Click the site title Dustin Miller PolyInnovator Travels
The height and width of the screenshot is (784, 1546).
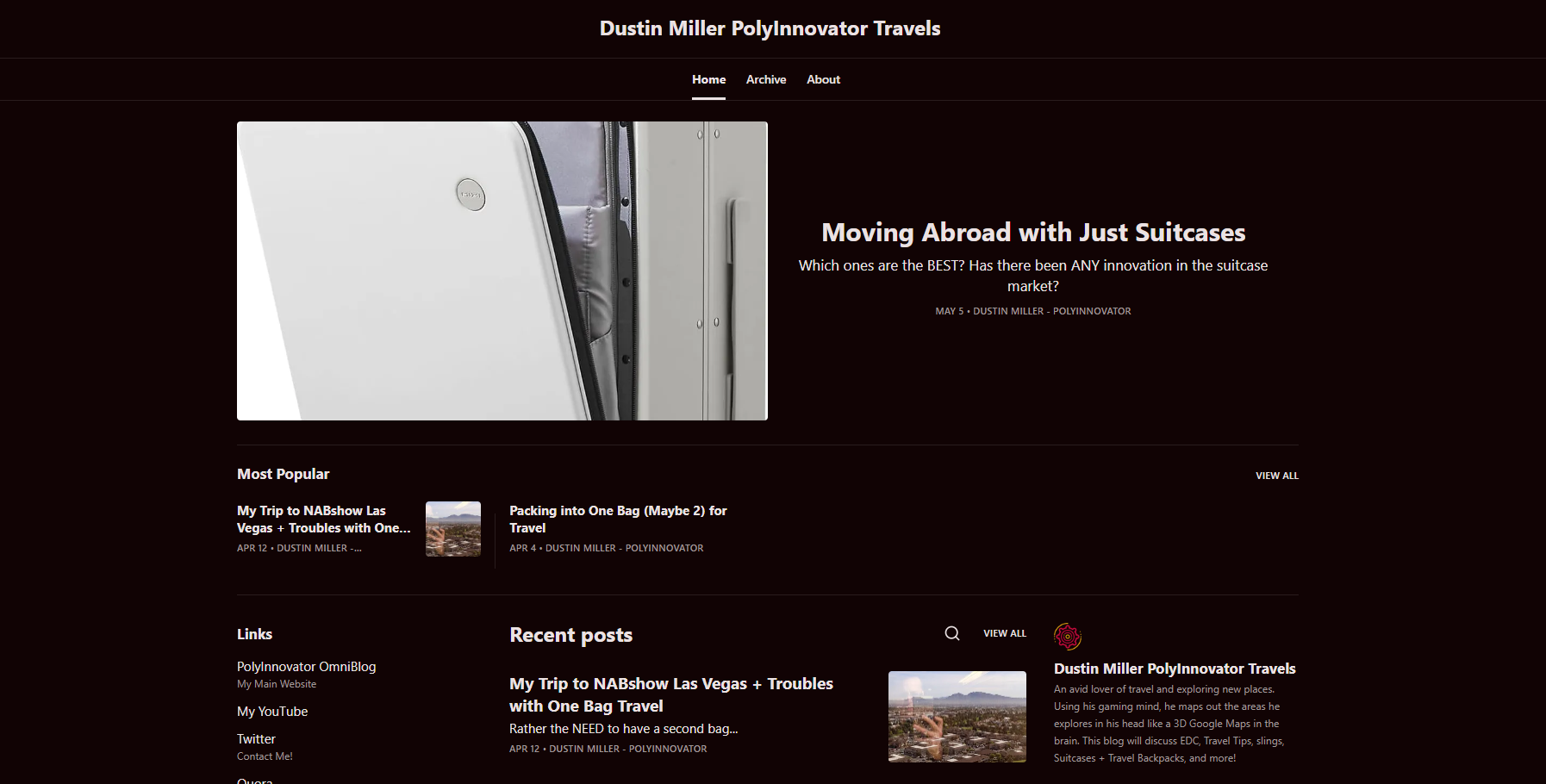(x=770, y=28)
